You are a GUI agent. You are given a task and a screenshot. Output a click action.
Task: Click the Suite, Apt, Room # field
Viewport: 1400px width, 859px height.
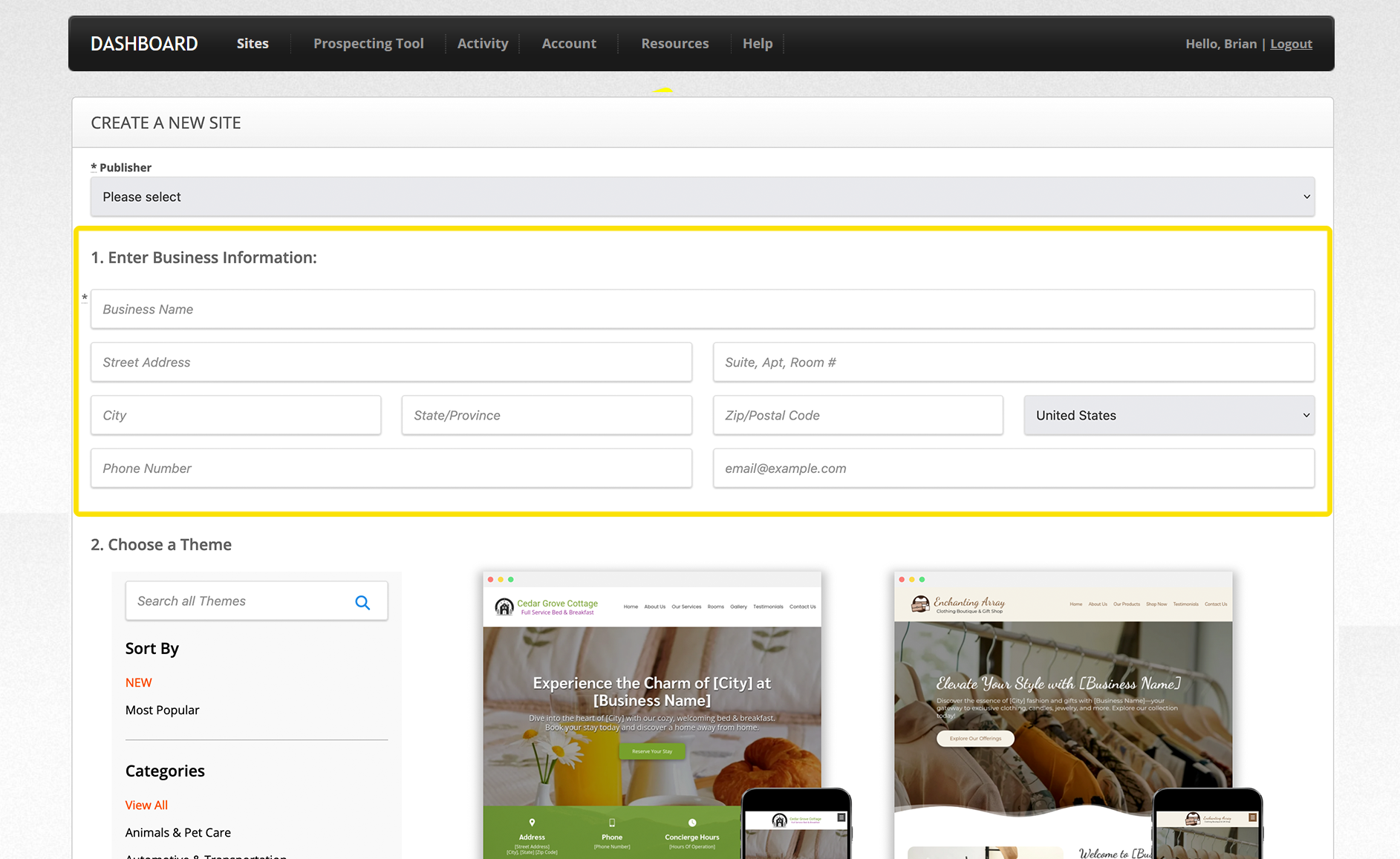coord(1014,362)
